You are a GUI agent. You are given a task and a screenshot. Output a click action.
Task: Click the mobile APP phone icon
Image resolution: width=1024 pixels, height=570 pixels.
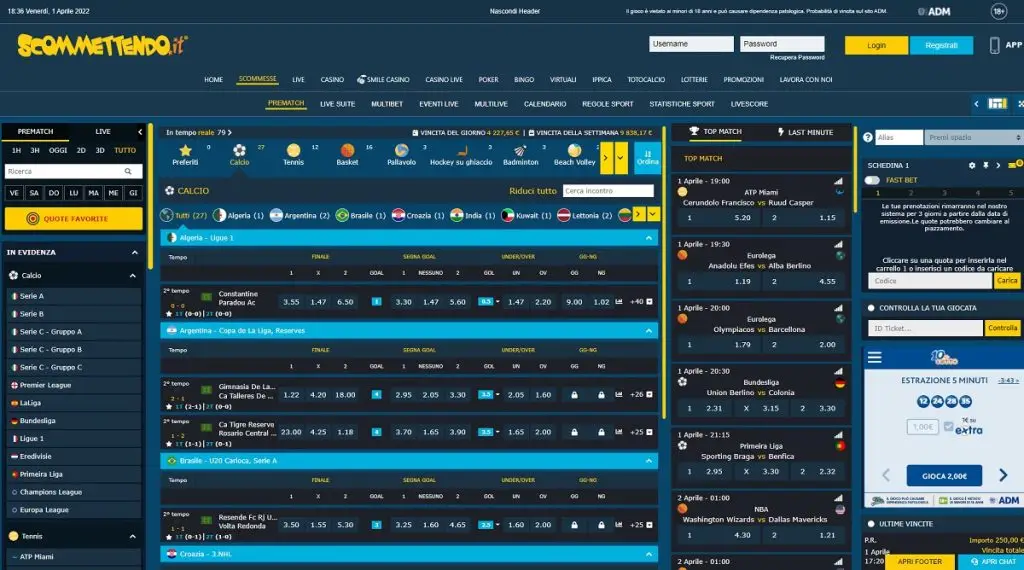(995, 45)
